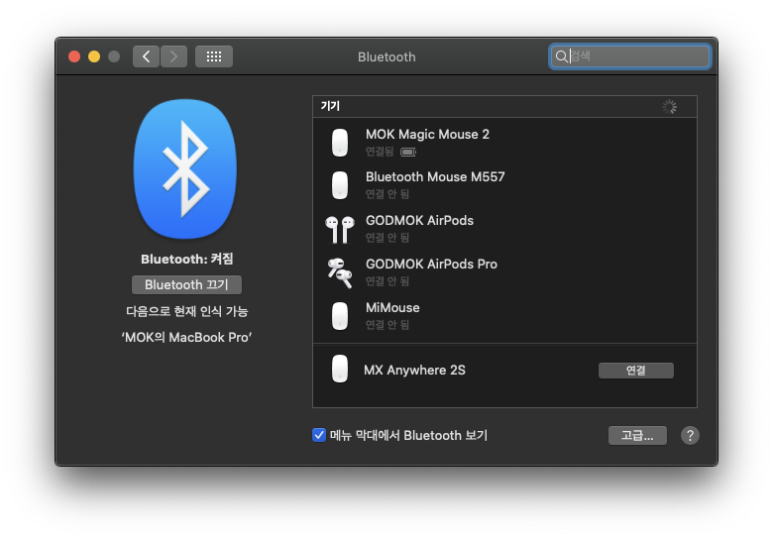Screen dimensions: 773x539
Task: Go forward with the right chevron button
Action: tap(174, 57)
